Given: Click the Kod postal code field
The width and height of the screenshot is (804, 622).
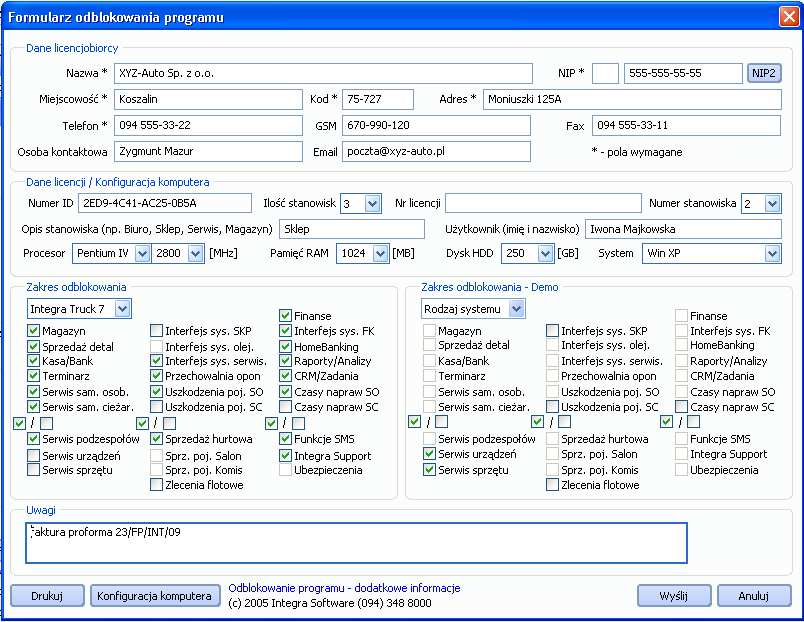Looking at the screenshot, I should coord(377,99).
